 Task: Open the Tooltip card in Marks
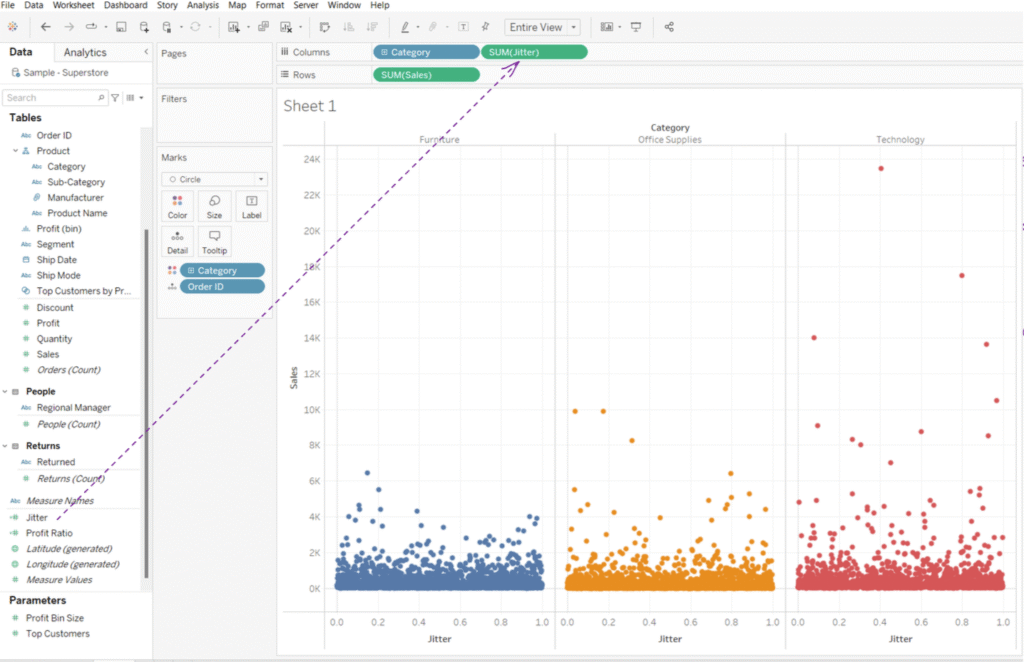tap(214, 242)
